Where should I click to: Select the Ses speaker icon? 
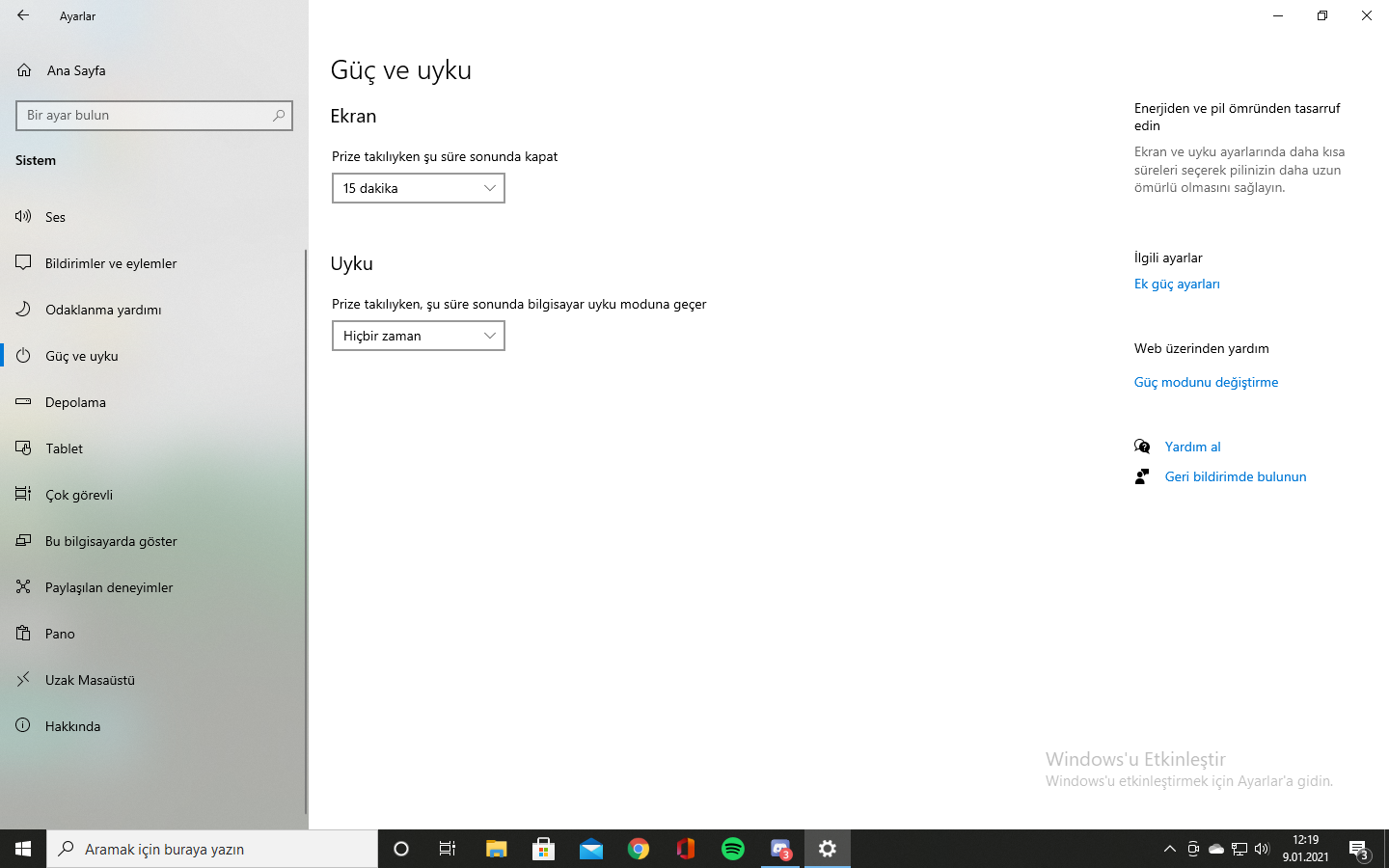pos(23,216)
